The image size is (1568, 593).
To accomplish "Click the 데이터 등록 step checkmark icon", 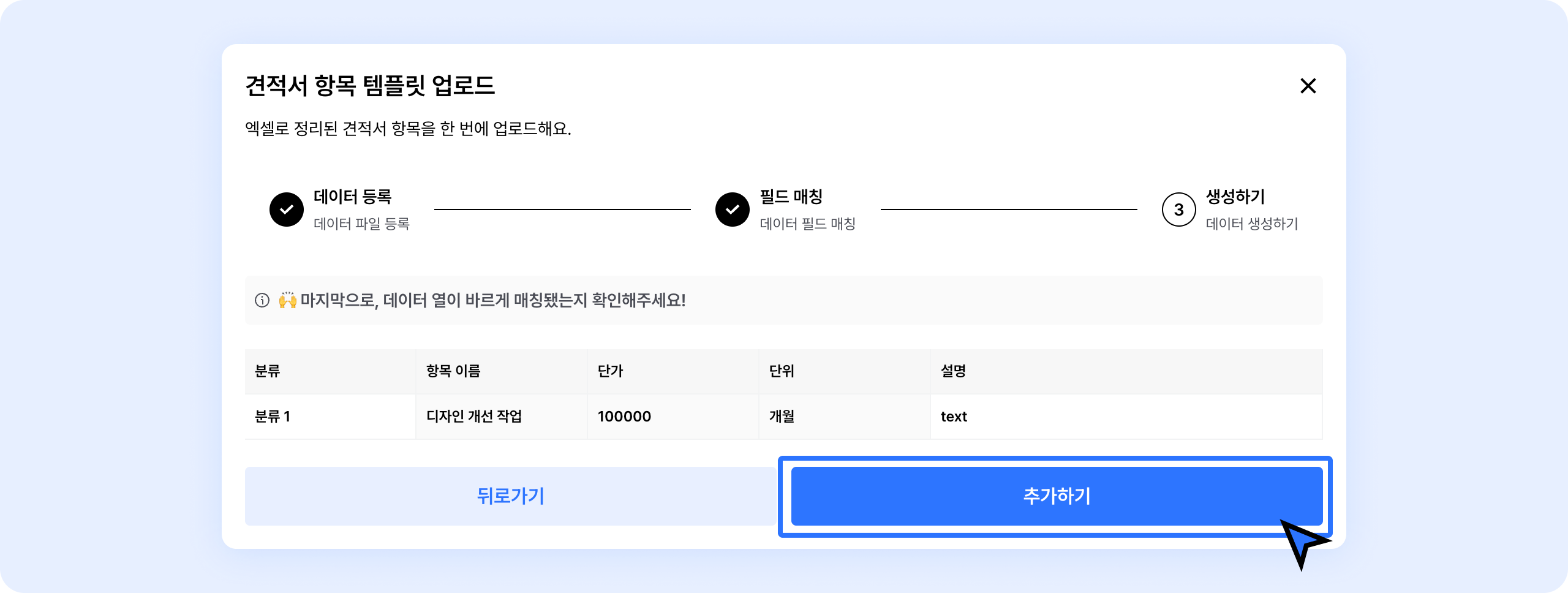I will pyautogui.click(x=287, y=210).
